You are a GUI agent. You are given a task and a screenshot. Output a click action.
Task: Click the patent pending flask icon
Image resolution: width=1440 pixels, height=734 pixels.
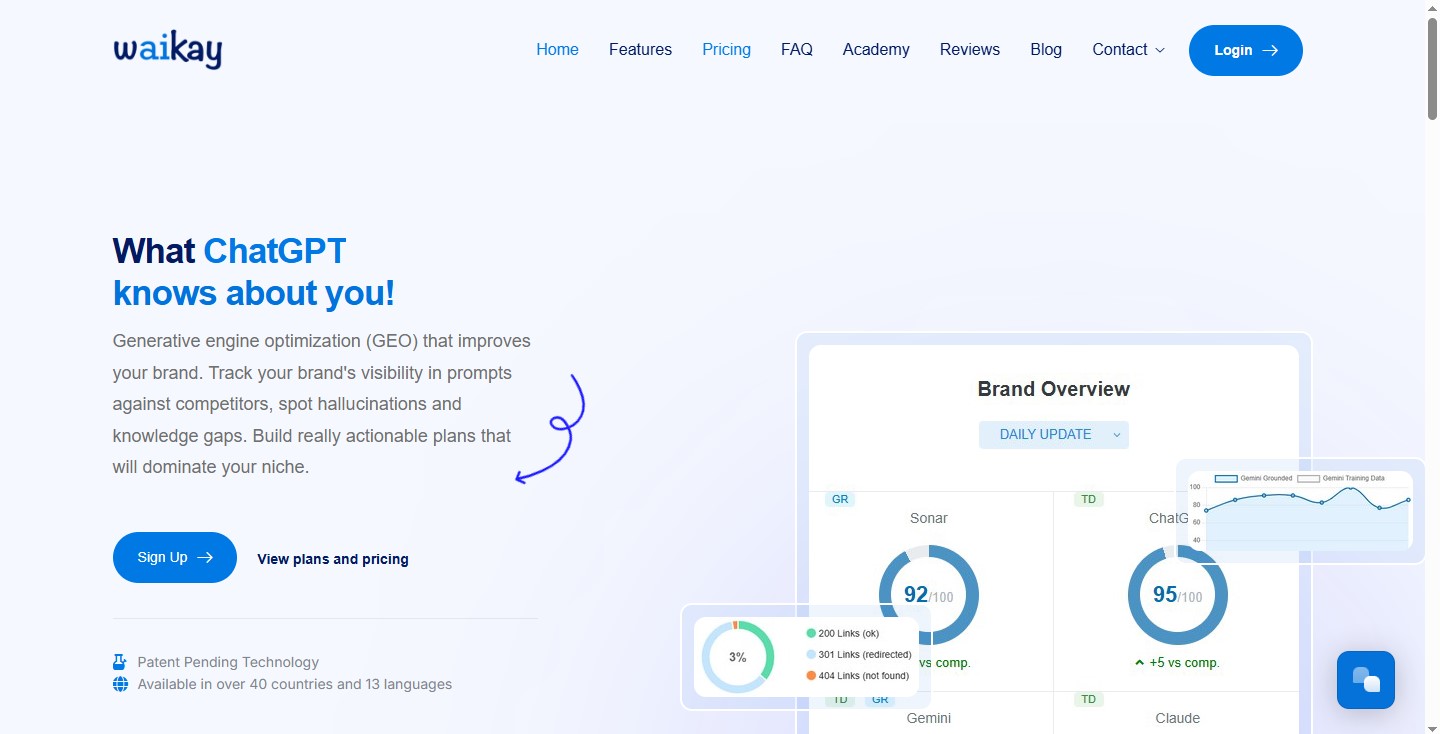[x=120, y=662]
